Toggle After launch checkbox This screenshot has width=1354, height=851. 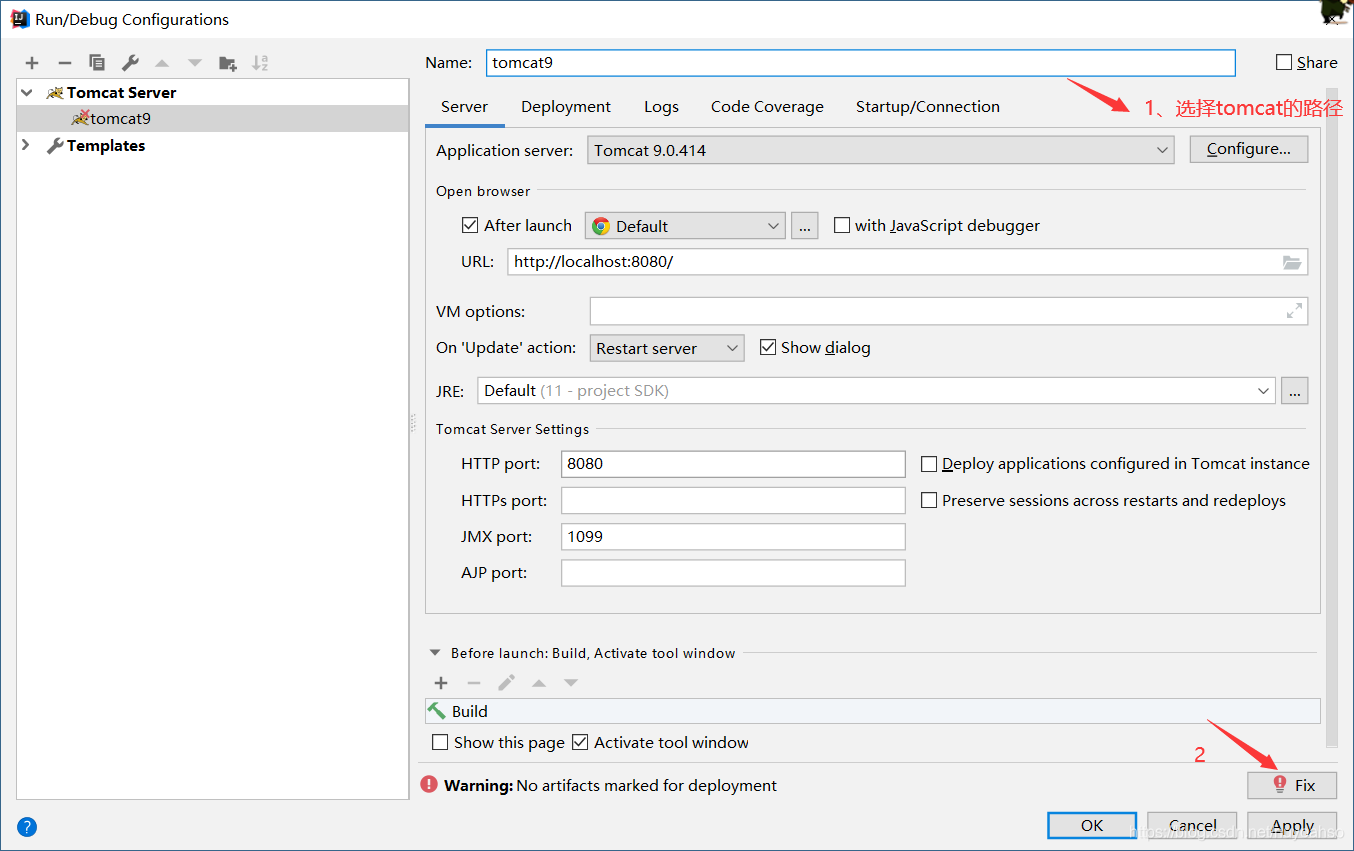(470, 225)
